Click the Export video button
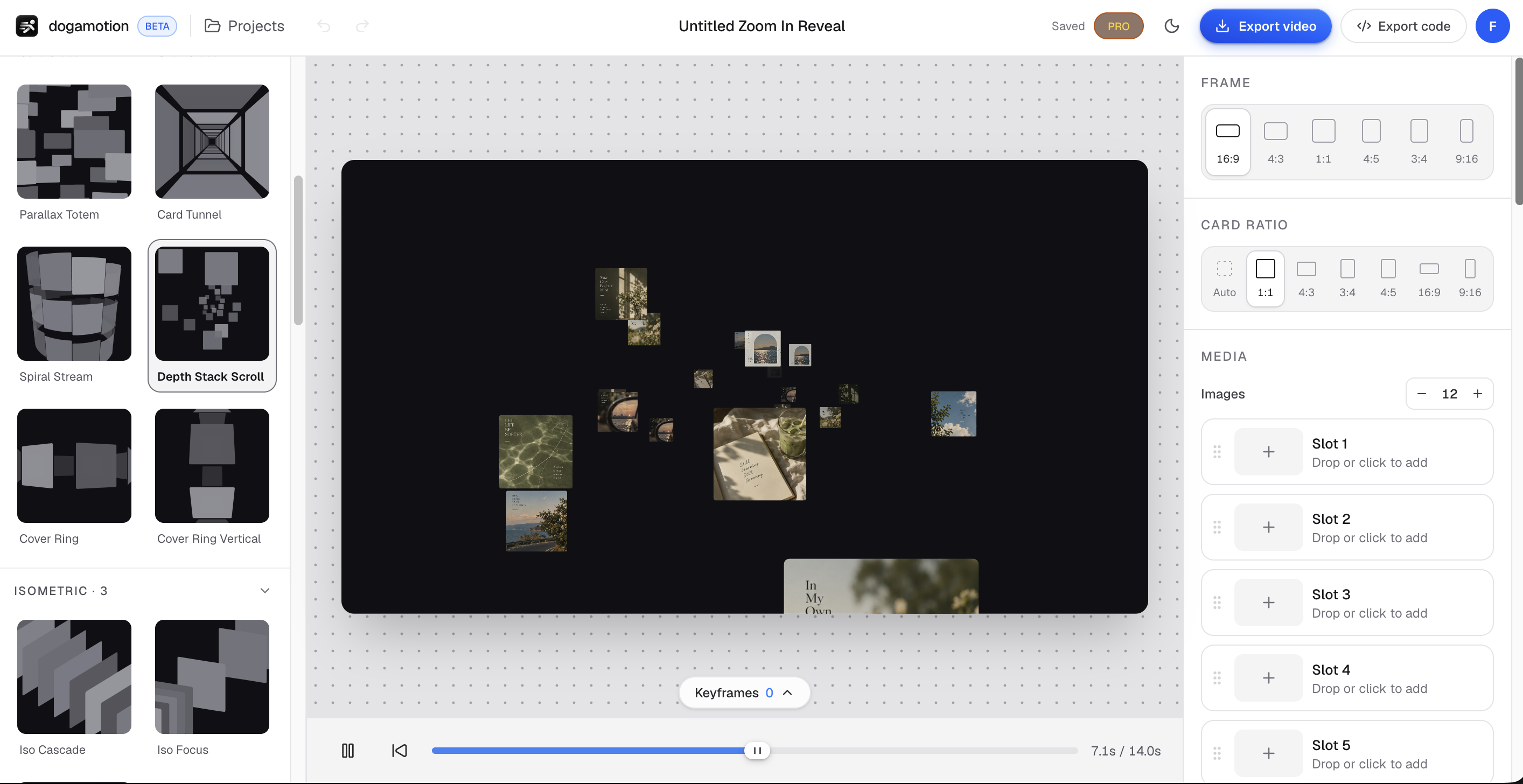Viewport: 1523px width, 784px height. (x=1265, y=26)
